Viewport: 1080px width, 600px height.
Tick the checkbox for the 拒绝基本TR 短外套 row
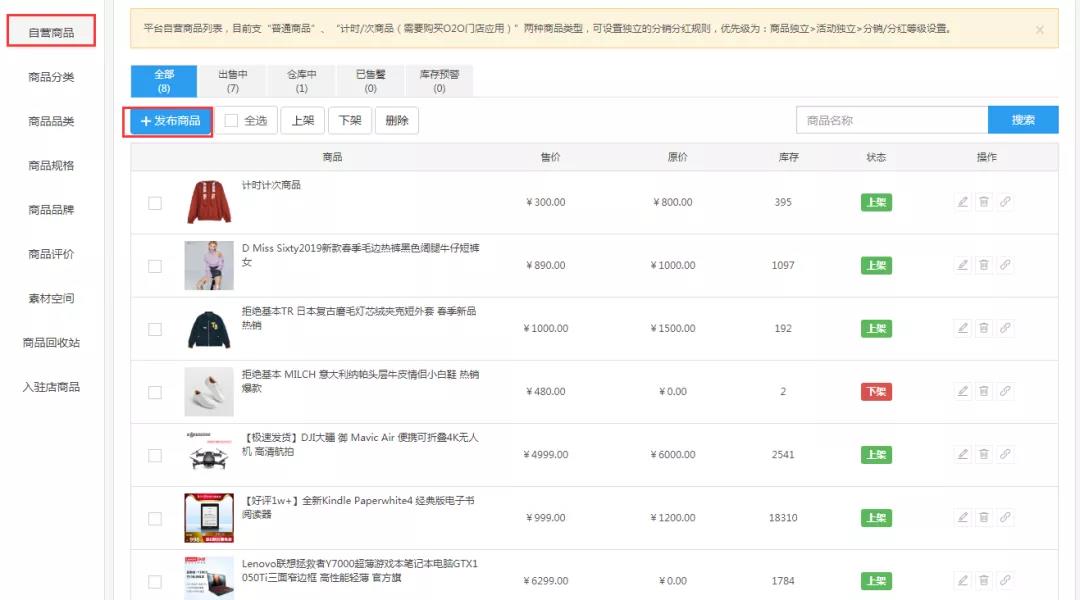pyautogui.click(x=155, y=328)
